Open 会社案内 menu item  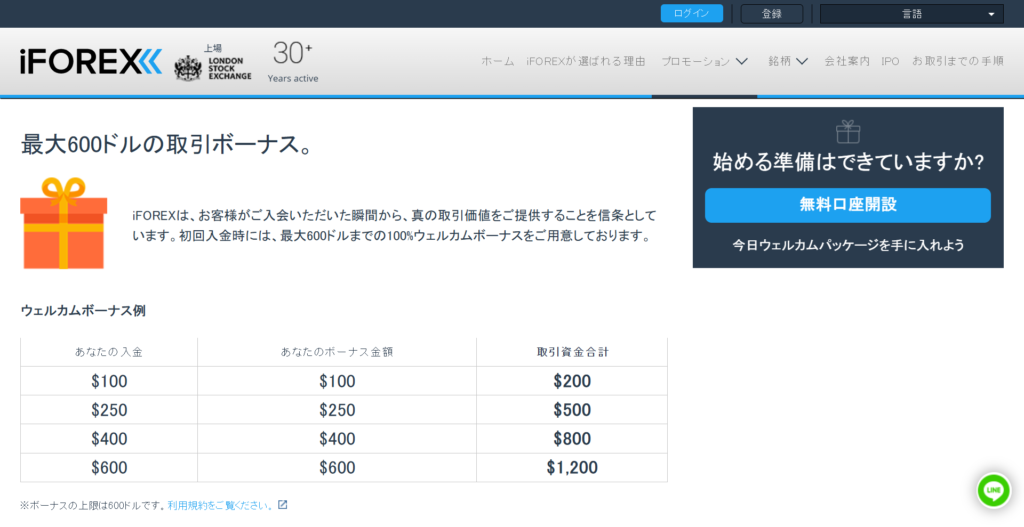point(847,61)
